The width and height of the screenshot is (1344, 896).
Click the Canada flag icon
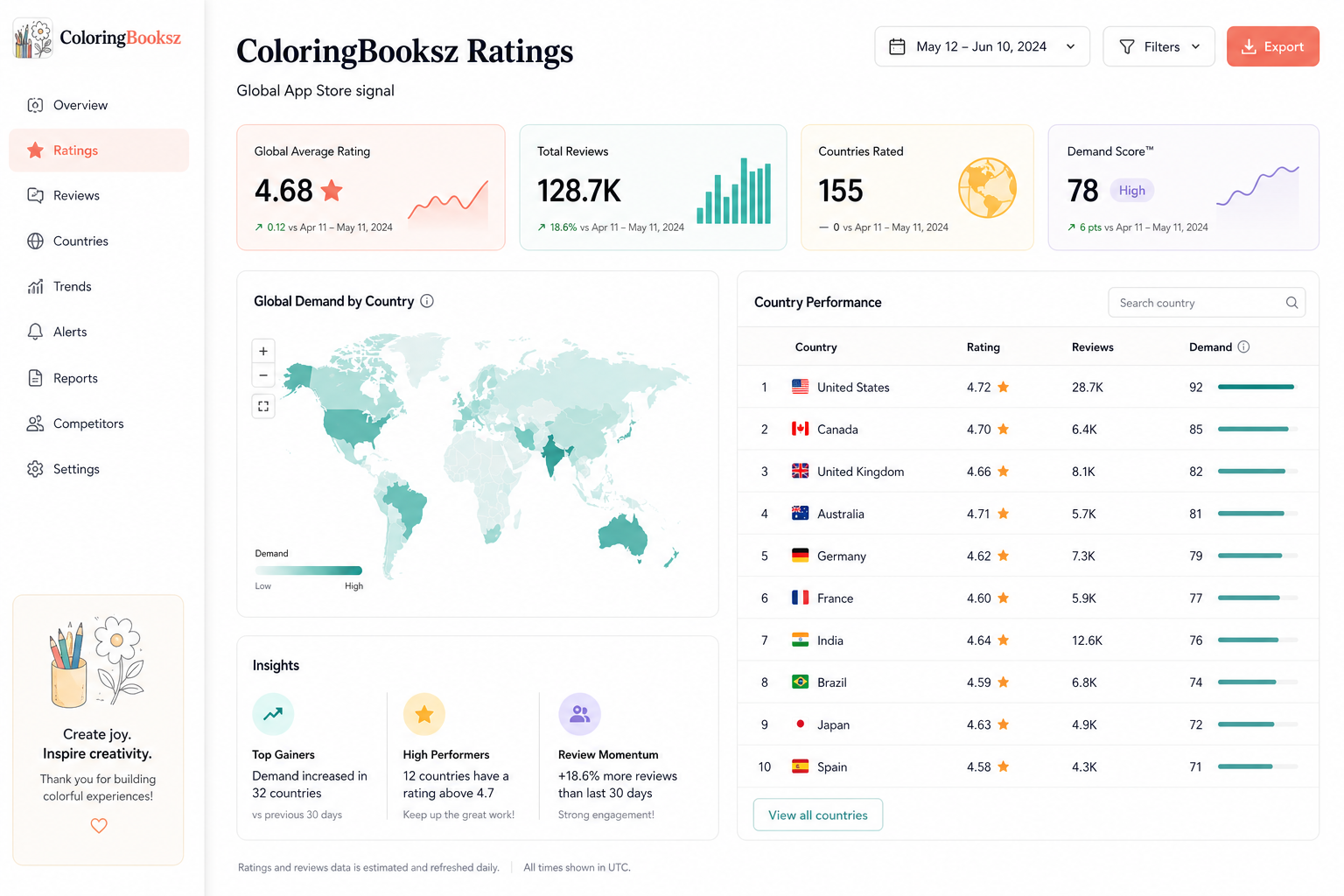point(800,429)
